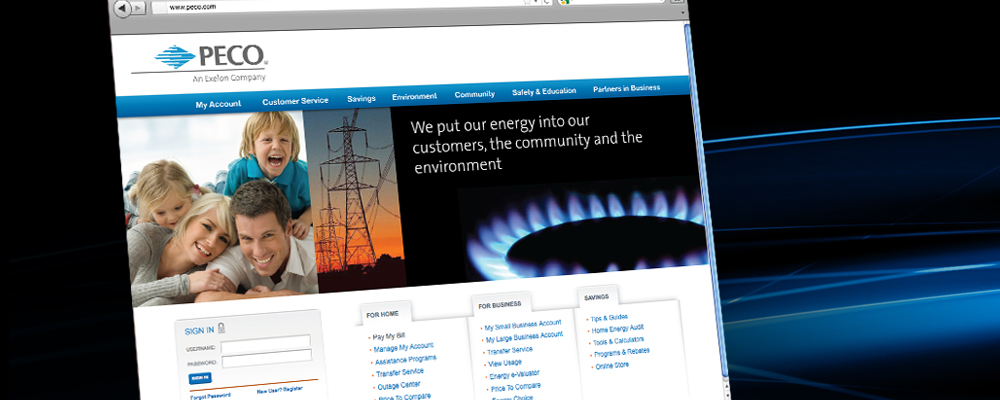Click the blue Sign In button

tap(200, 378)
